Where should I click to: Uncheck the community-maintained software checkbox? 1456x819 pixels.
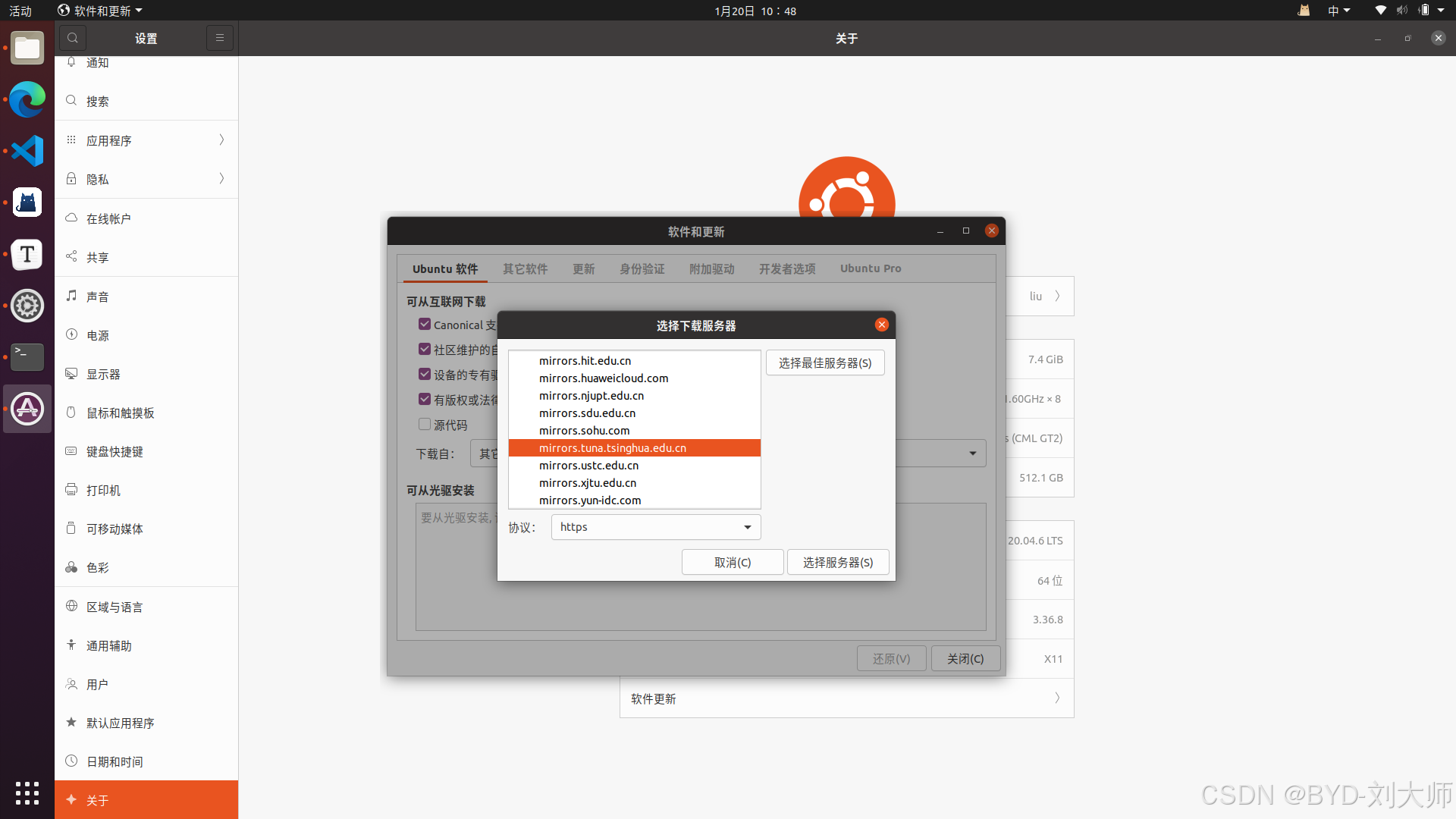pyautogui.click(x=425, y=350)
